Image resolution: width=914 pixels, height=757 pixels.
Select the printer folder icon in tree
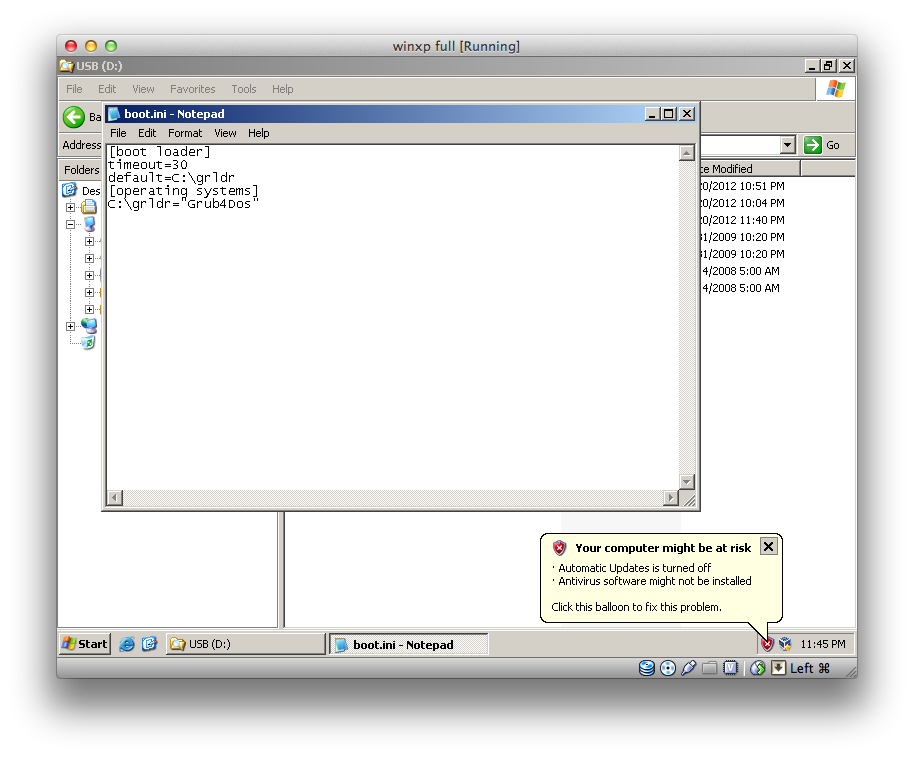pos(89,207)
